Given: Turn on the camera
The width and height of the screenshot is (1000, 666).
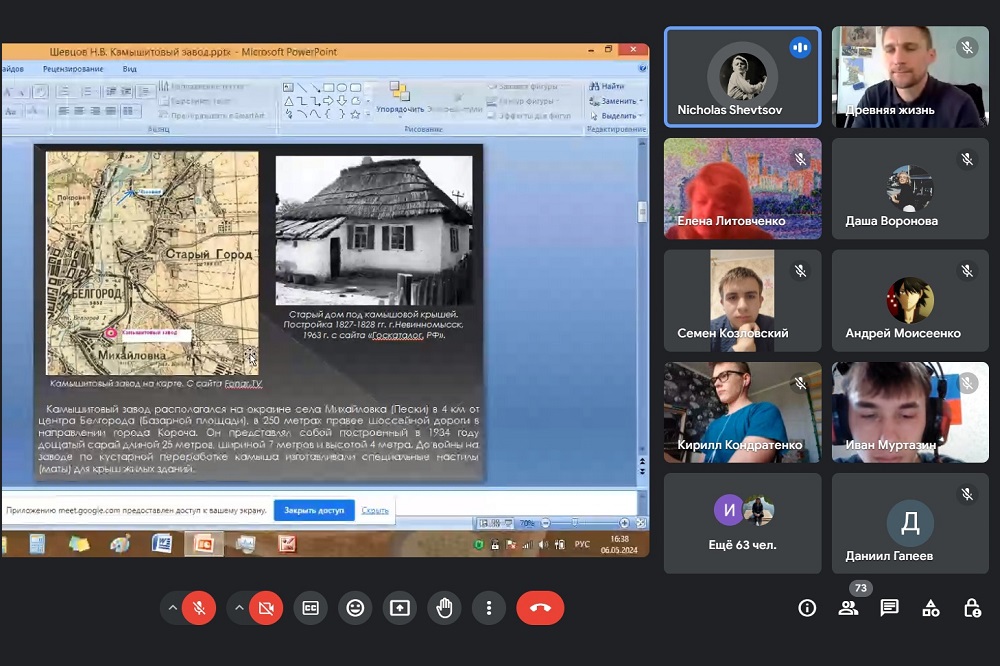Looking at the screenshot, I should [x=266, y=608].
